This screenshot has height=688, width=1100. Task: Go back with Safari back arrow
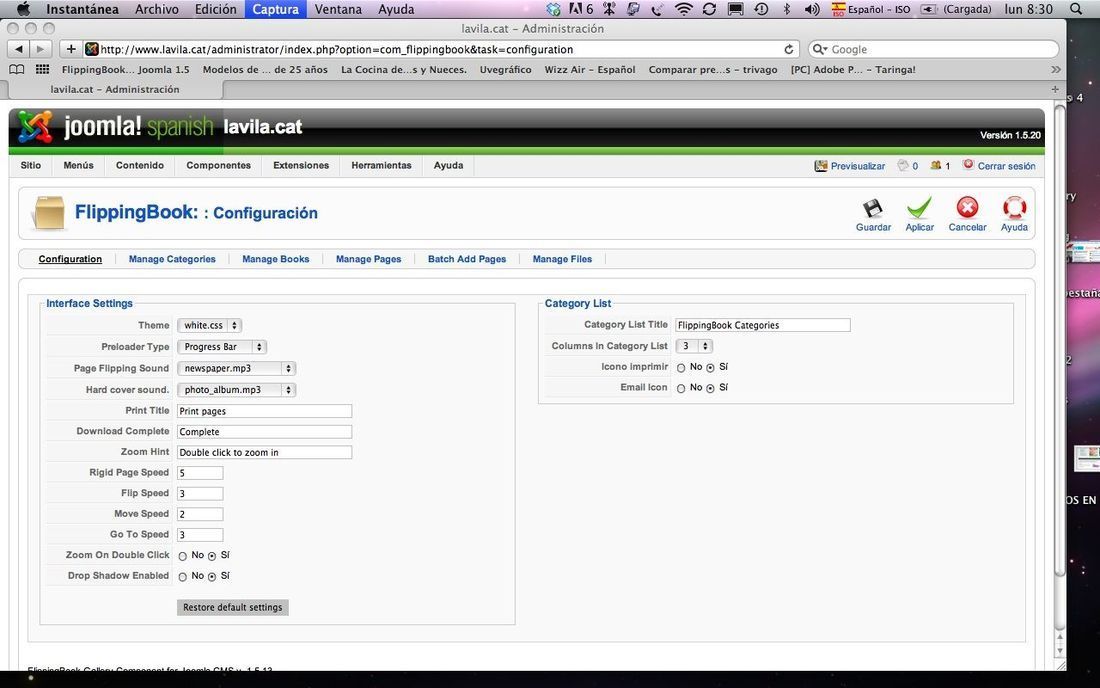[x=19, y=49]
